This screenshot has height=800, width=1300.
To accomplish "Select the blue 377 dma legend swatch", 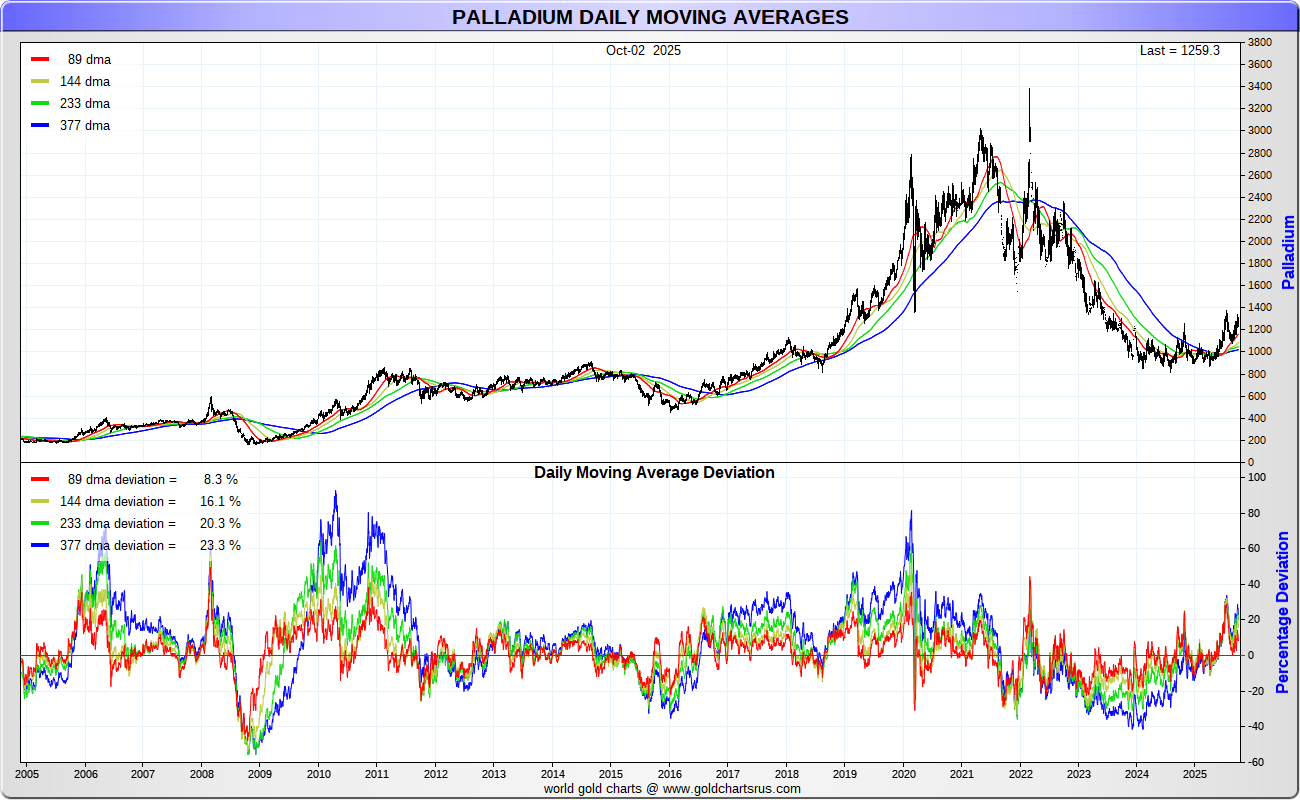I will click(x=40, y=125).
